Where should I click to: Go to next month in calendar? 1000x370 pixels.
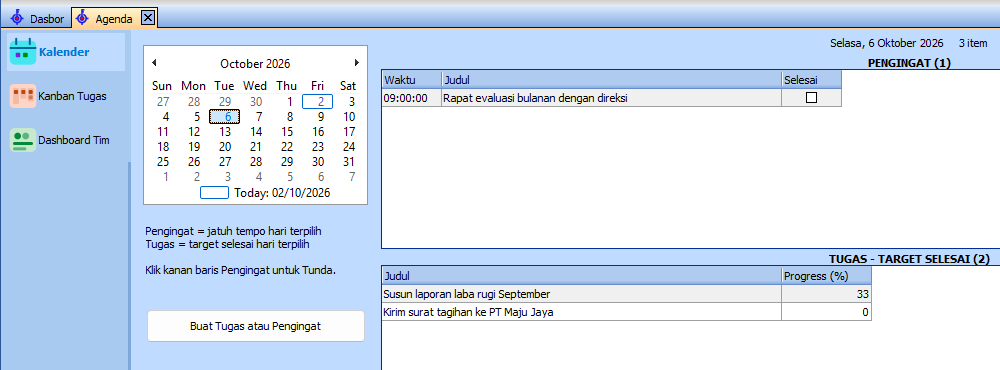pos(357,63)
